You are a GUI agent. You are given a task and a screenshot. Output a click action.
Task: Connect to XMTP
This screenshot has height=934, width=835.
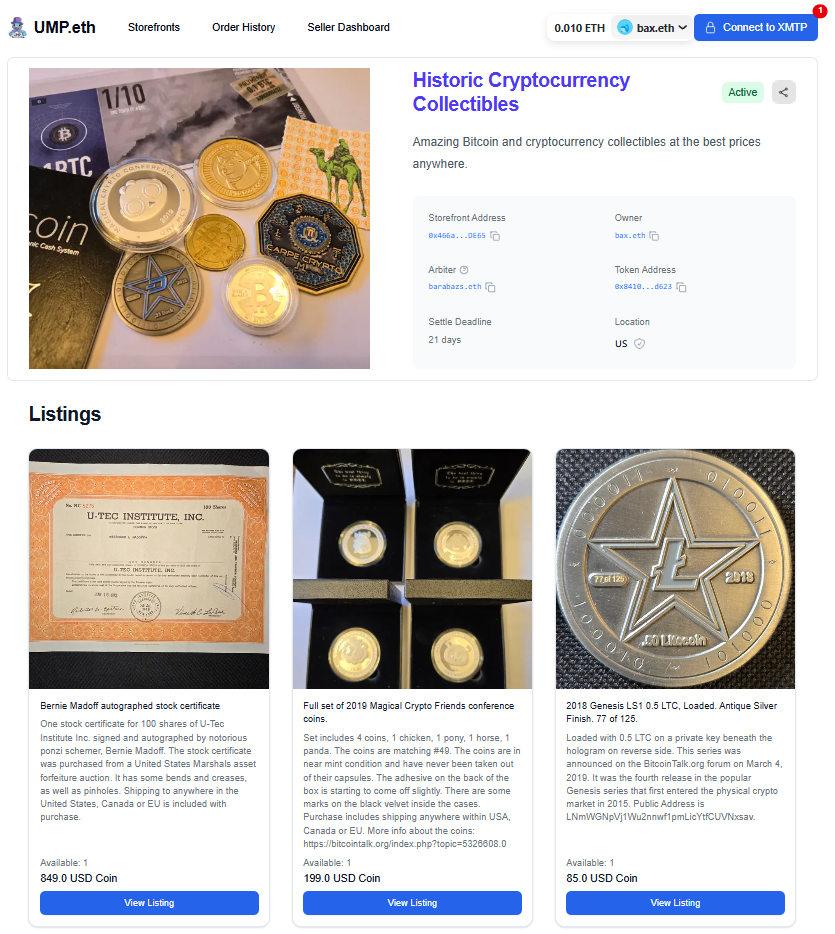[x=756, y=27]
